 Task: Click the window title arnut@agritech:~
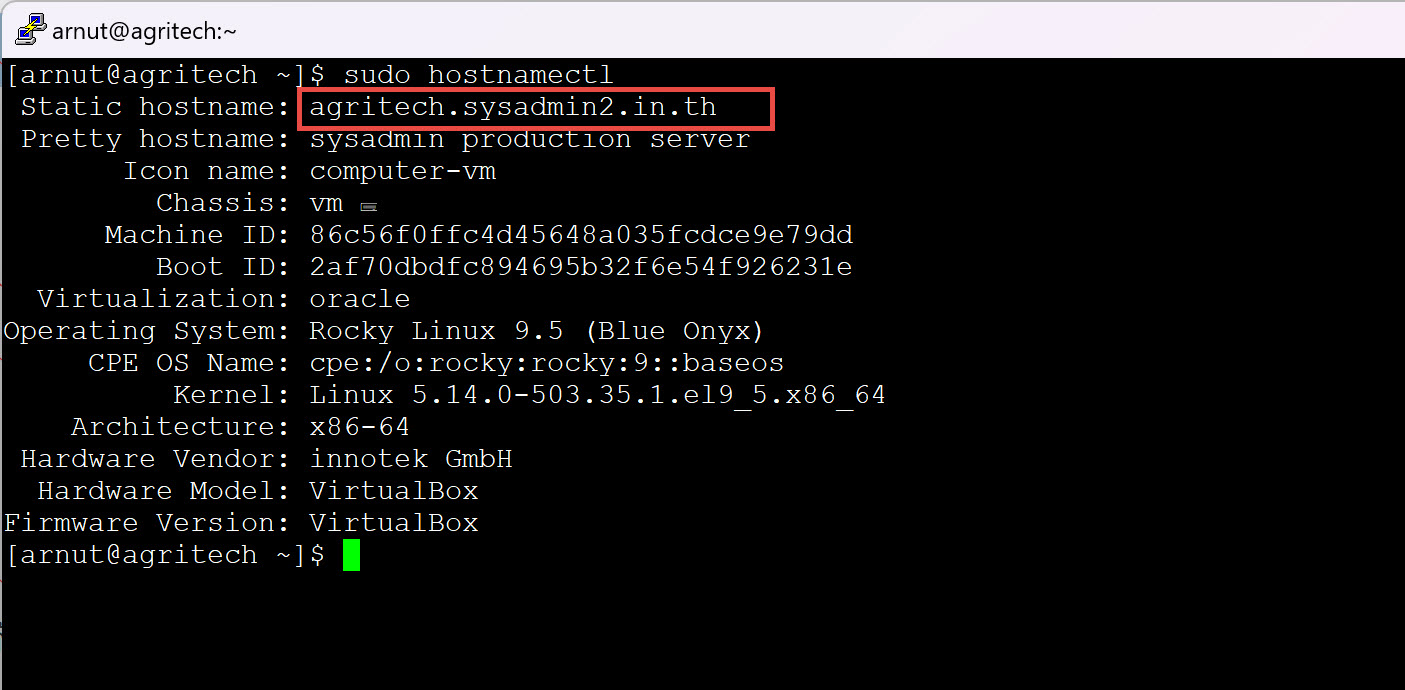tap(145, 30)
